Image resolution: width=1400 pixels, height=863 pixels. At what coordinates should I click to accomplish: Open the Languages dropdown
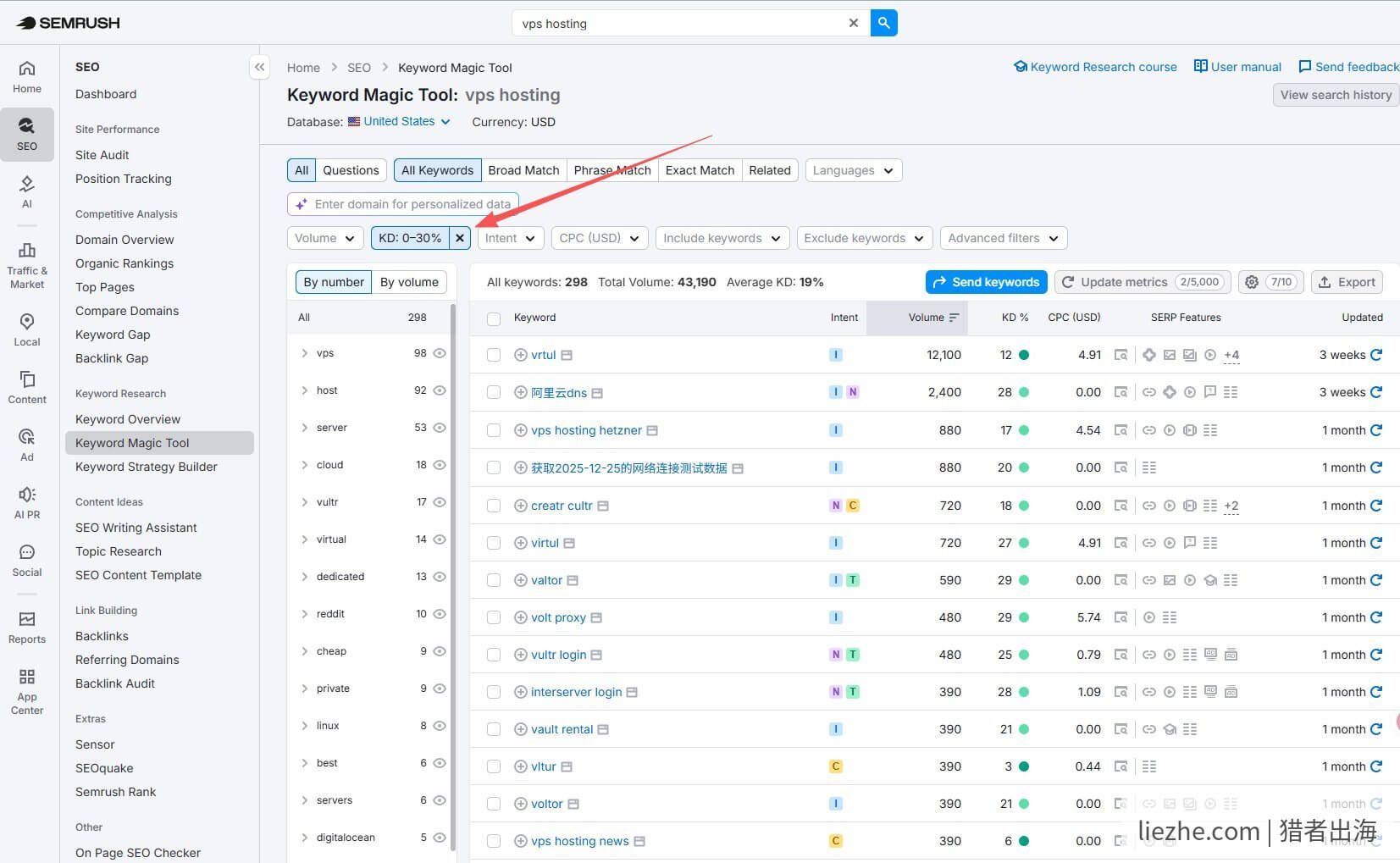pos(853,170)
